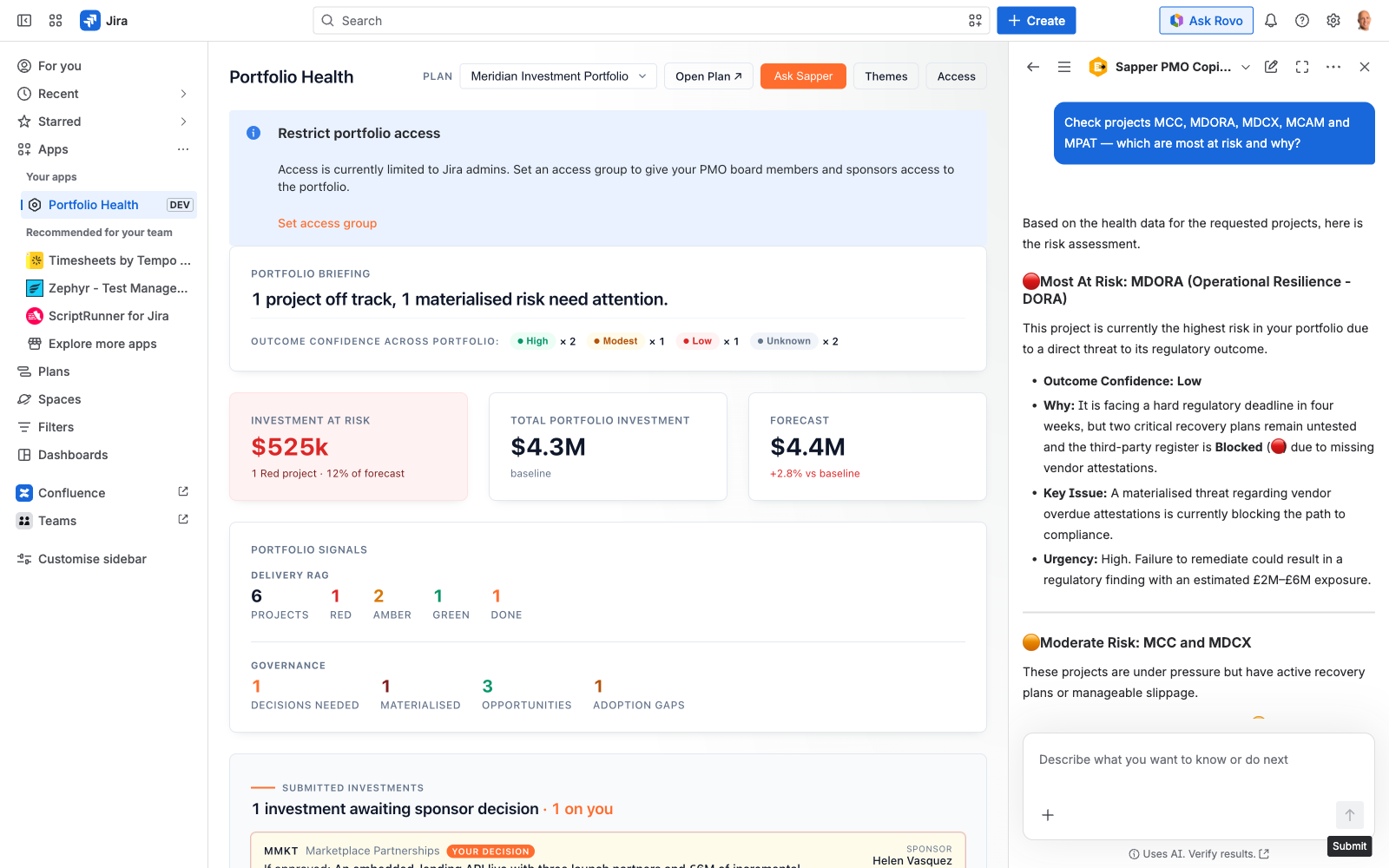The width and height of the screenshot is (1389, 868).
Task: Open Teams external link icon
Action: 183,520
